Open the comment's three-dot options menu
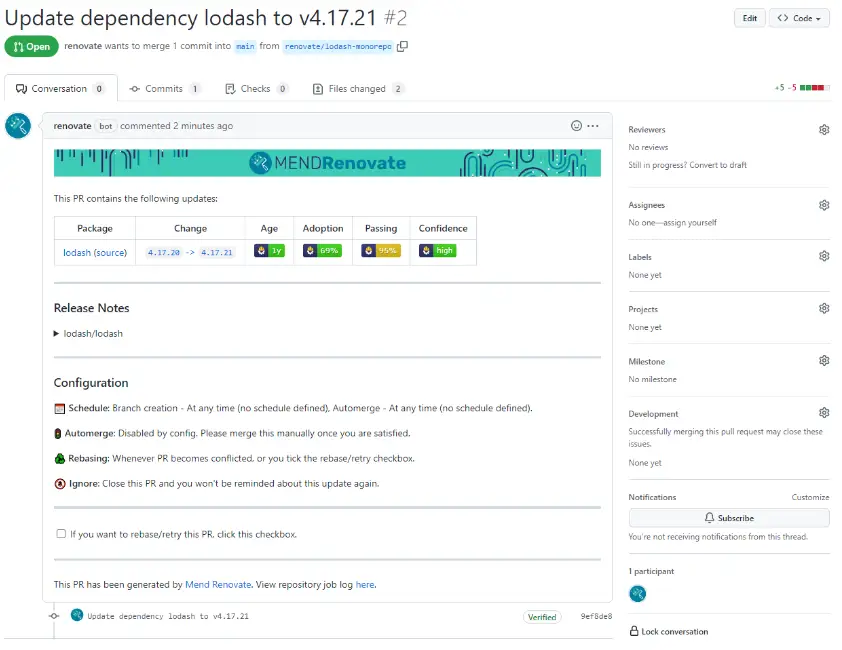 pos(593,126)
